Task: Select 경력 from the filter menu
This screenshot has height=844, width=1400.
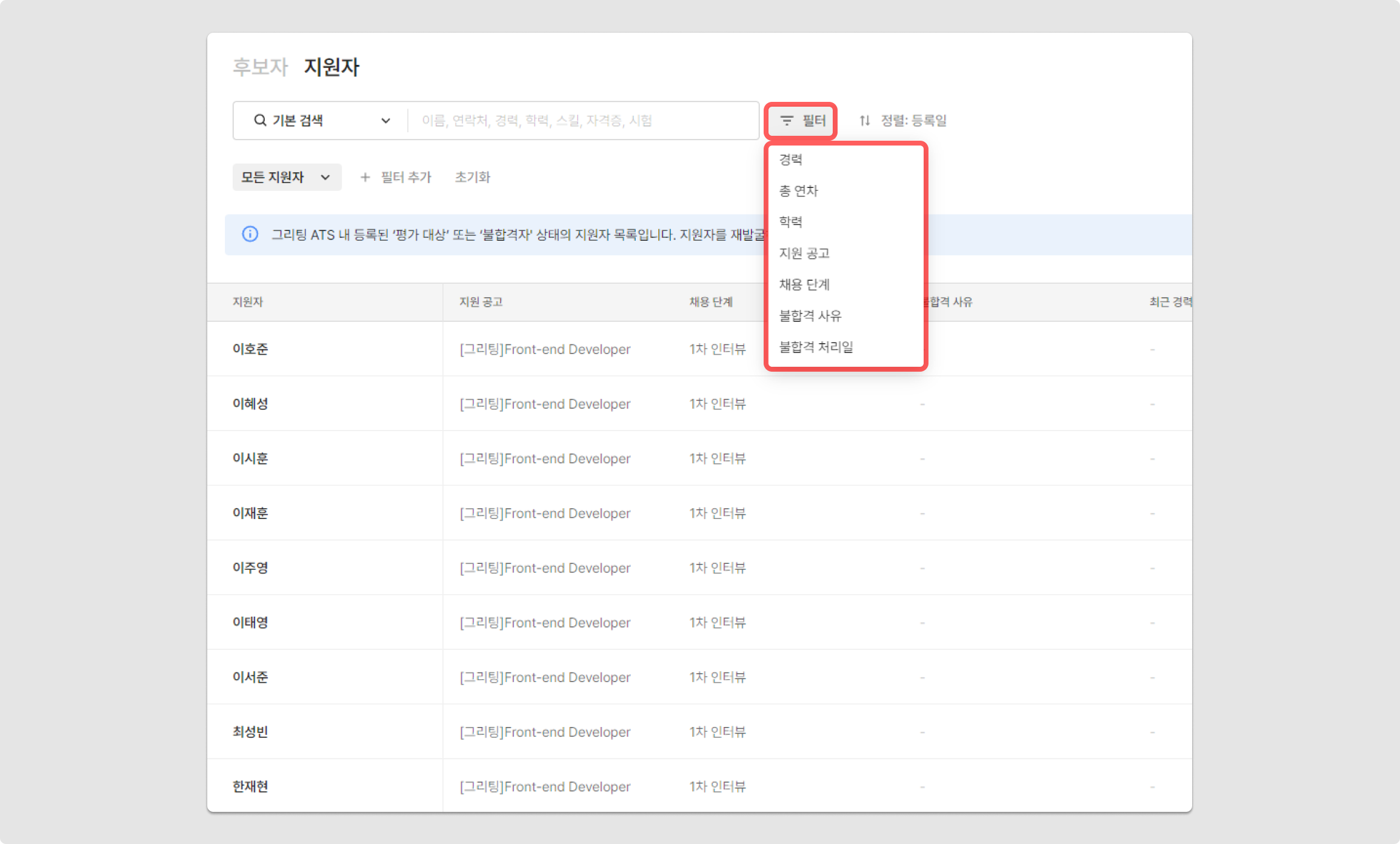Action: (791, 159)
